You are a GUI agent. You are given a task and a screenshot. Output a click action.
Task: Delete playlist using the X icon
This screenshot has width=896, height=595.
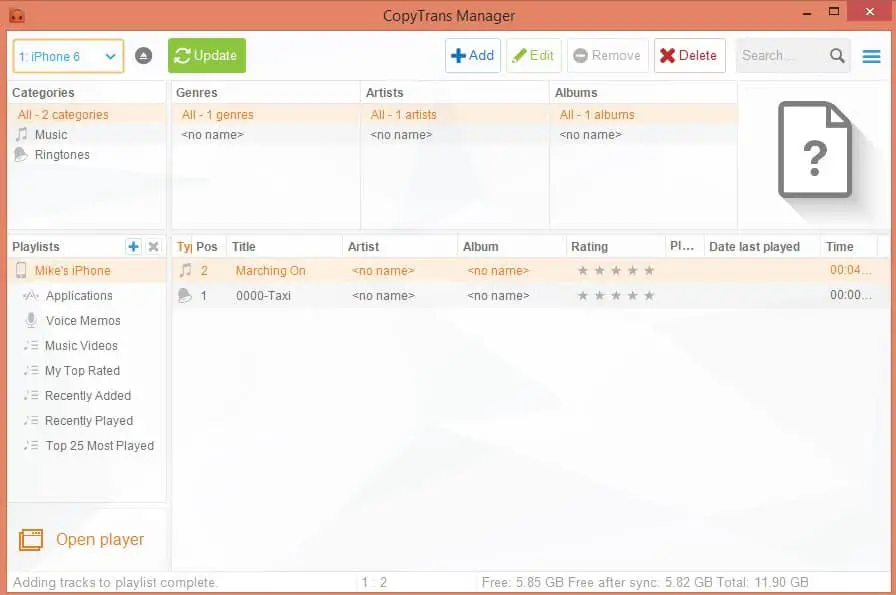pyautogui.click(x=153, y=246)
